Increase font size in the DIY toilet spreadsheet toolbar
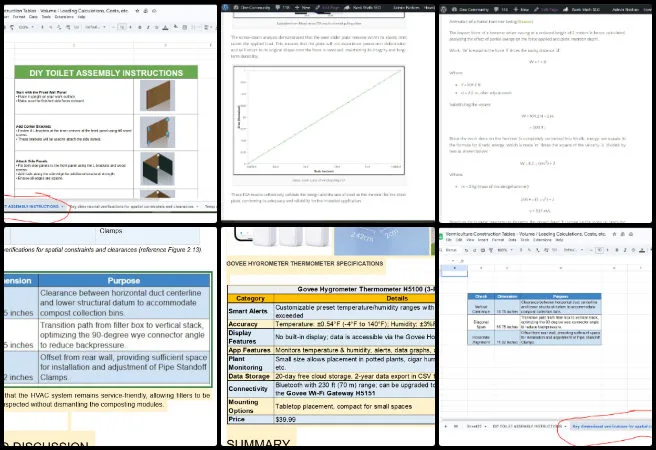Viewport: 656px width, 450px height. pyautogui.click(x=130, y=27)
